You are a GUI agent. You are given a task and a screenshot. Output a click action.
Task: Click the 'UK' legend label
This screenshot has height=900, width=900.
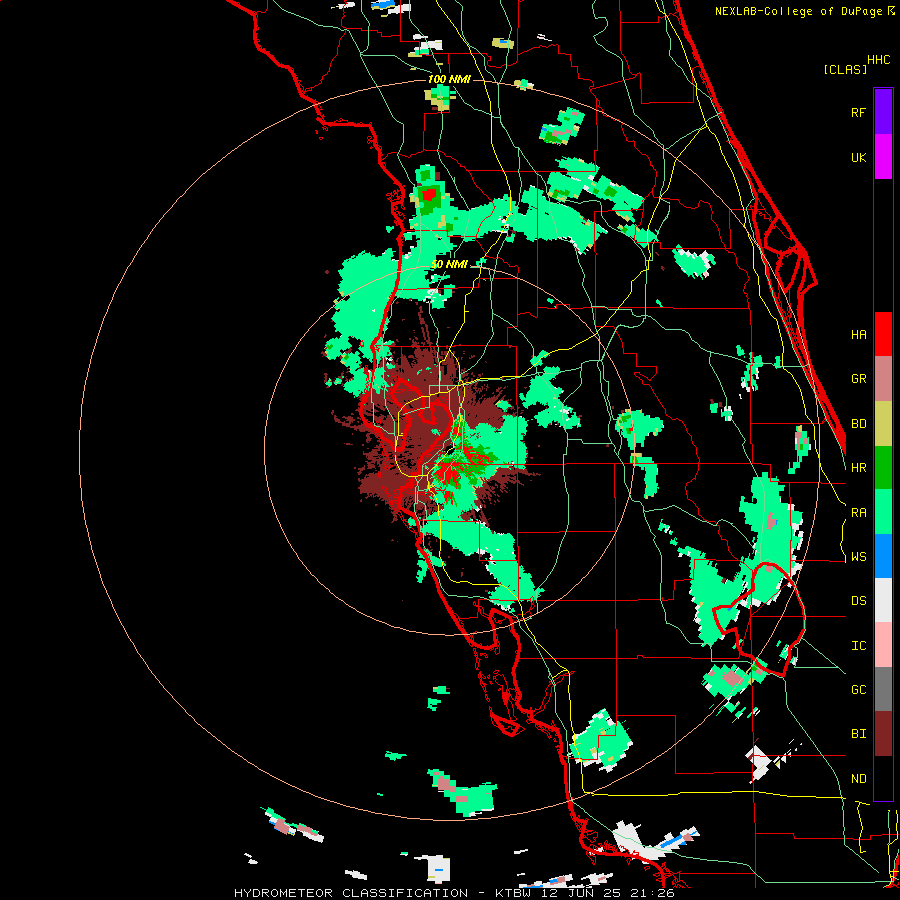(x=858, y=157)
